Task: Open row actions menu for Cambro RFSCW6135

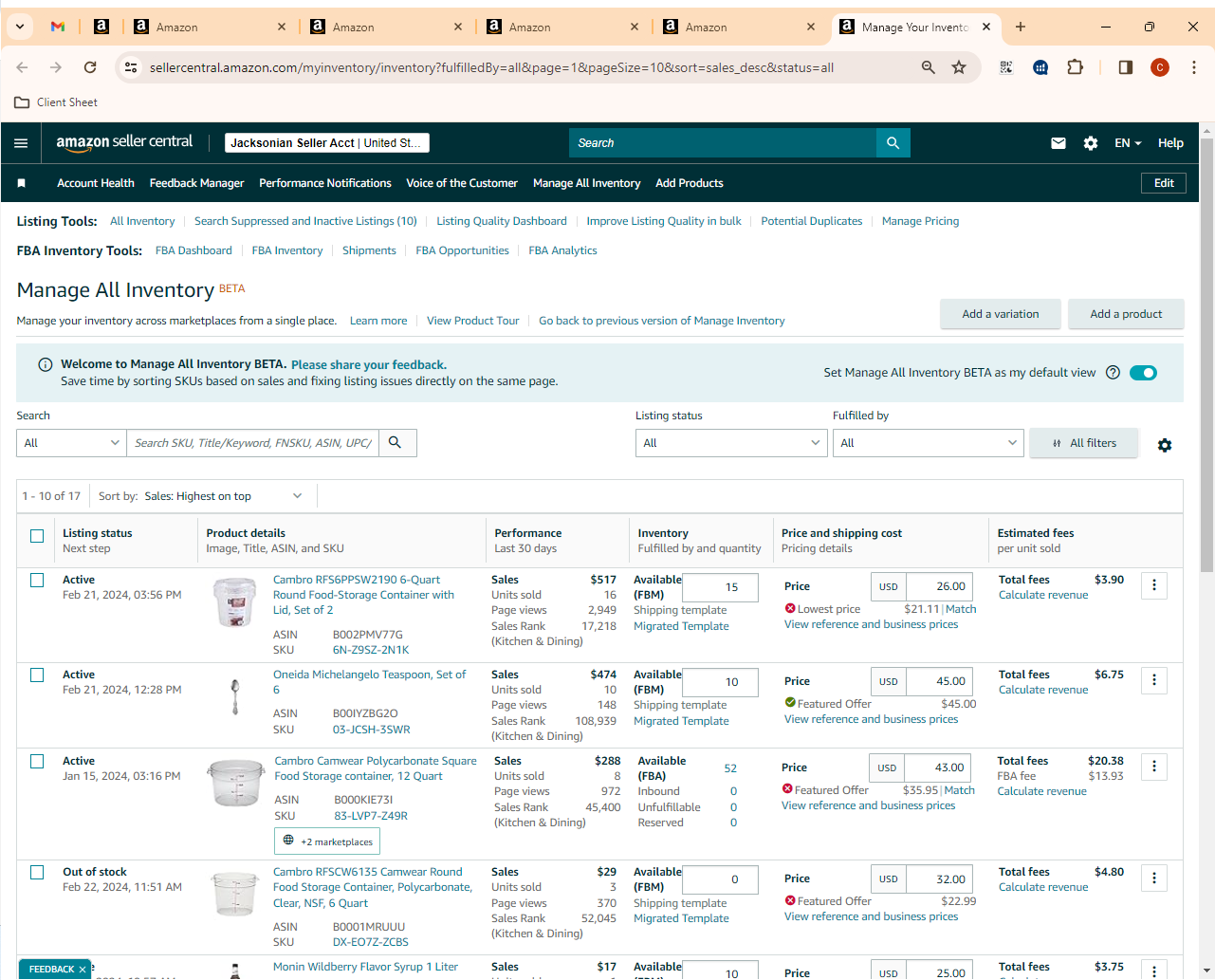Action: click(1154, 878)
